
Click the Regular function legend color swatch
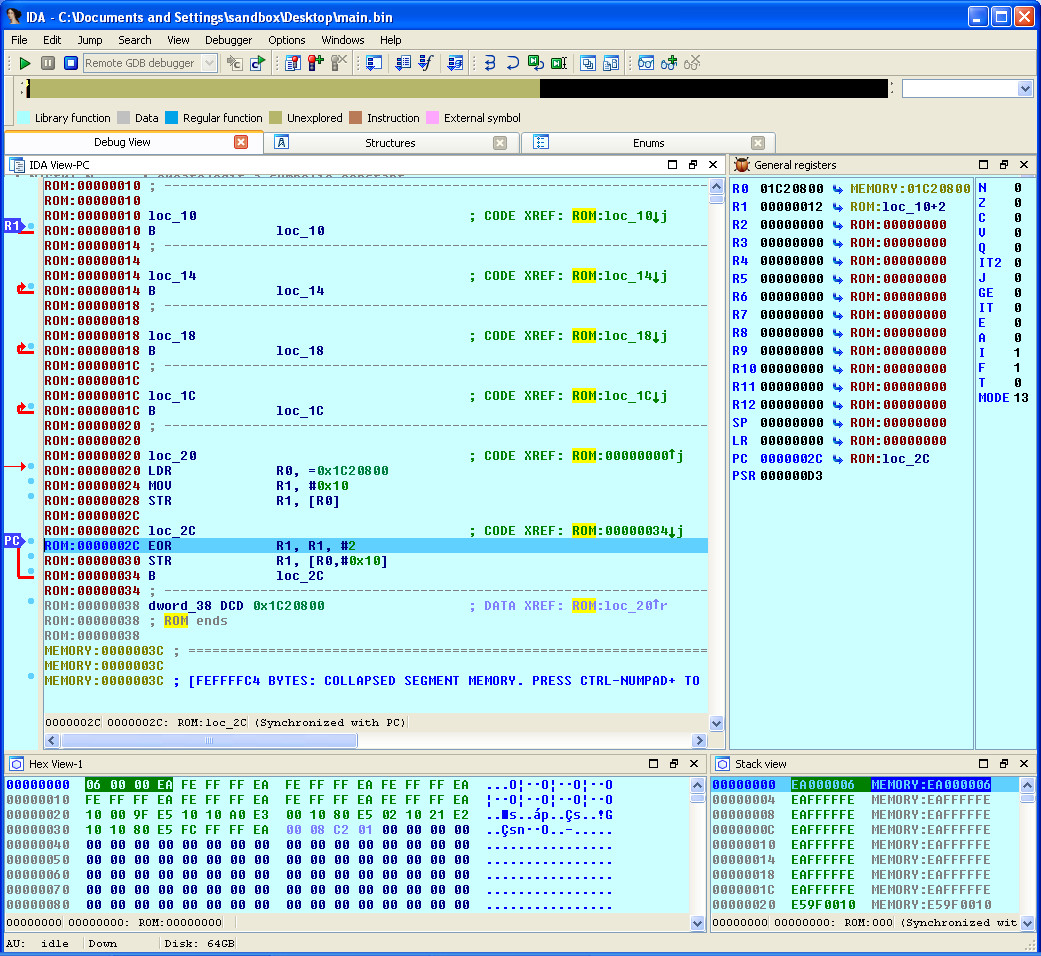[x=171, y=118]
